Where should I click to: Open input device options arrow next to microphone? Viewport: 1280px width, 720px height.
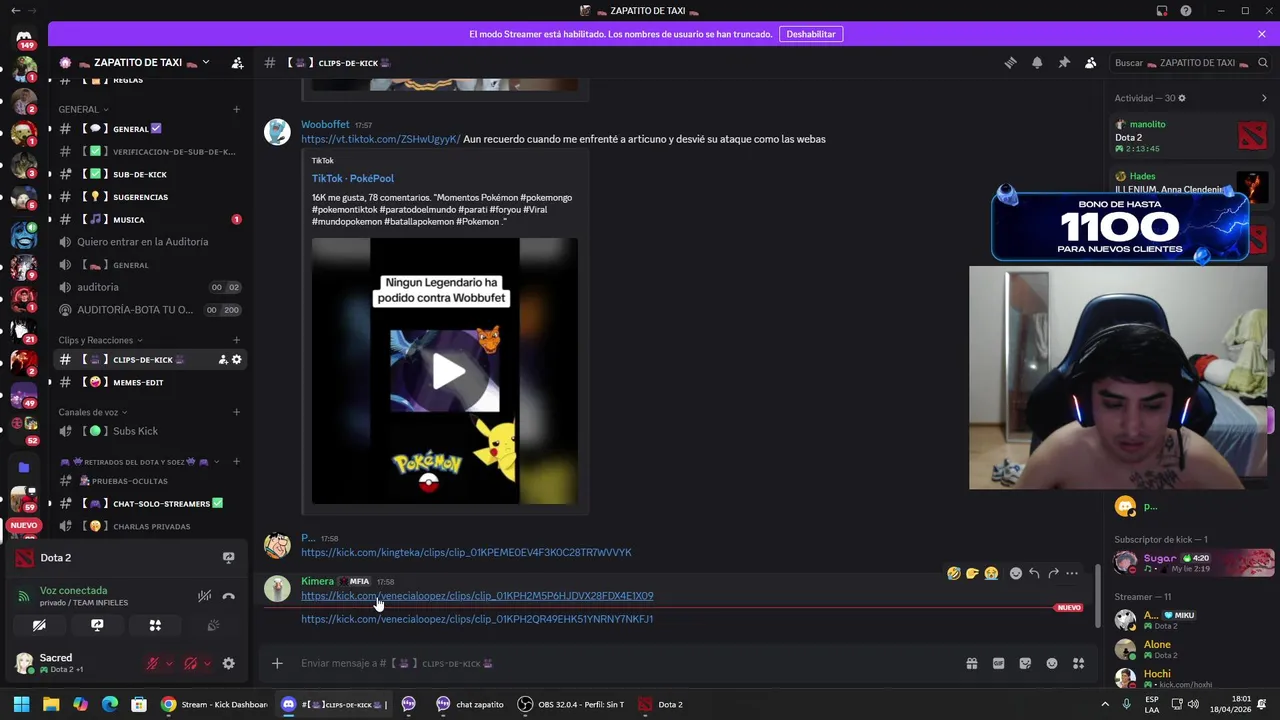(x=169, y=663)
